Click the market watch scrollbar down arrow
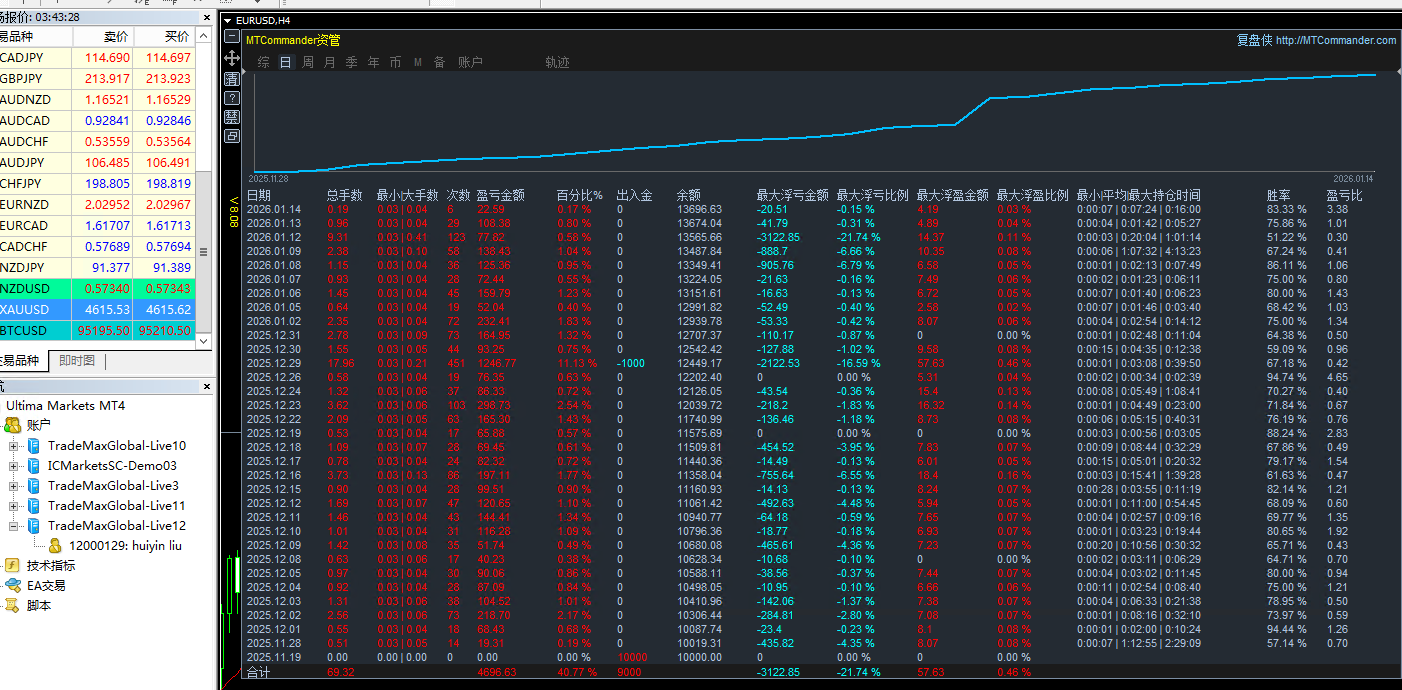This screenshot has width=1402, height=690. (204, 341)
